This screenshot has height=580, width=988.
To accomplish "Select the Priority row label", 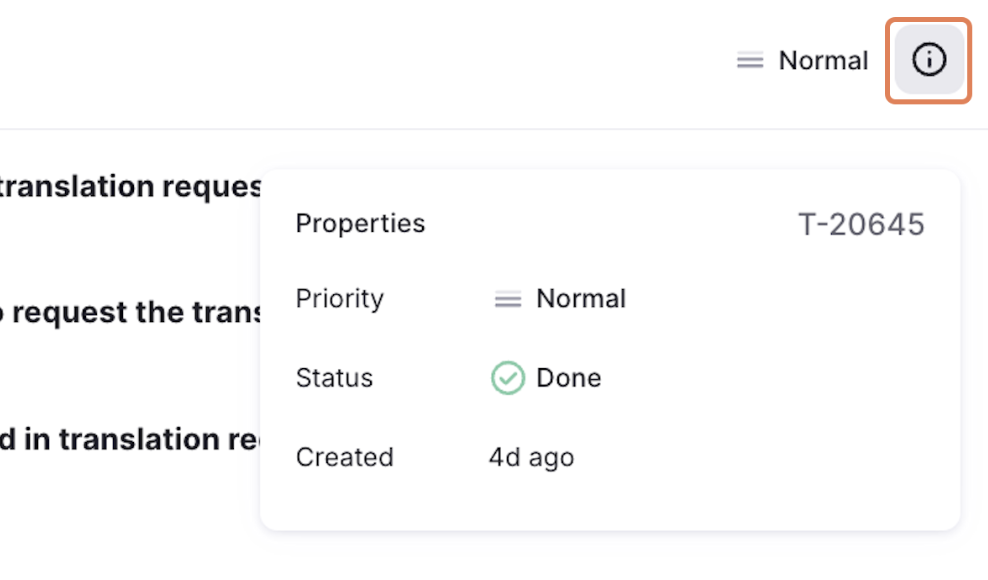I will (340, 299).
